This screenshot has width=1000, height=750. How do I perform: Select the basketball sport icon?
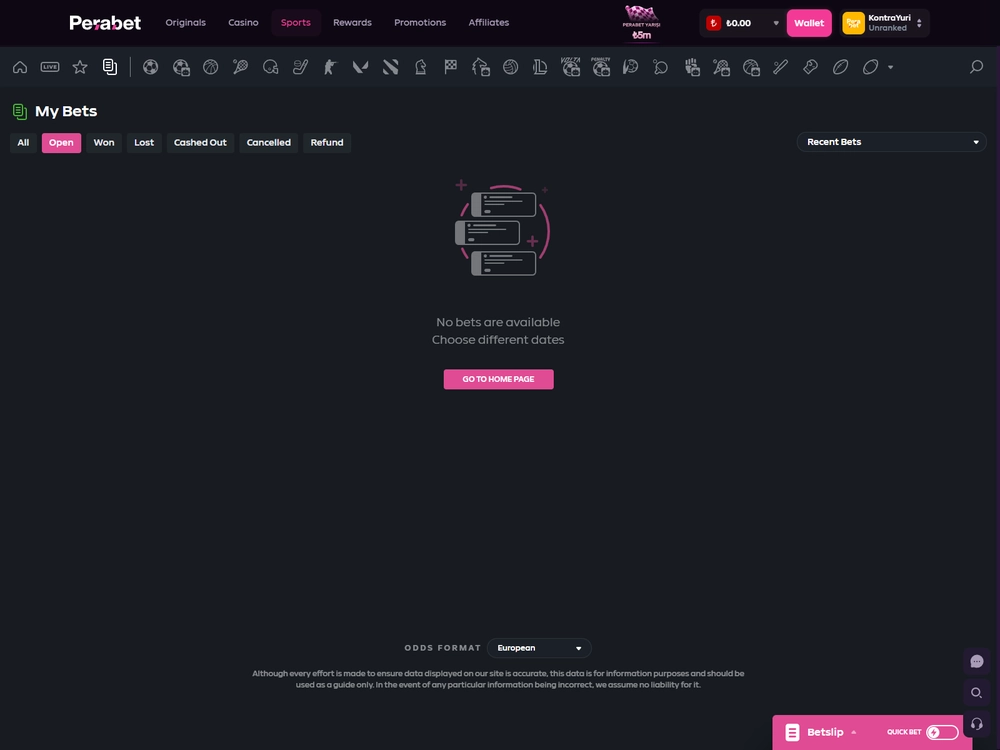tap(210, 67)
